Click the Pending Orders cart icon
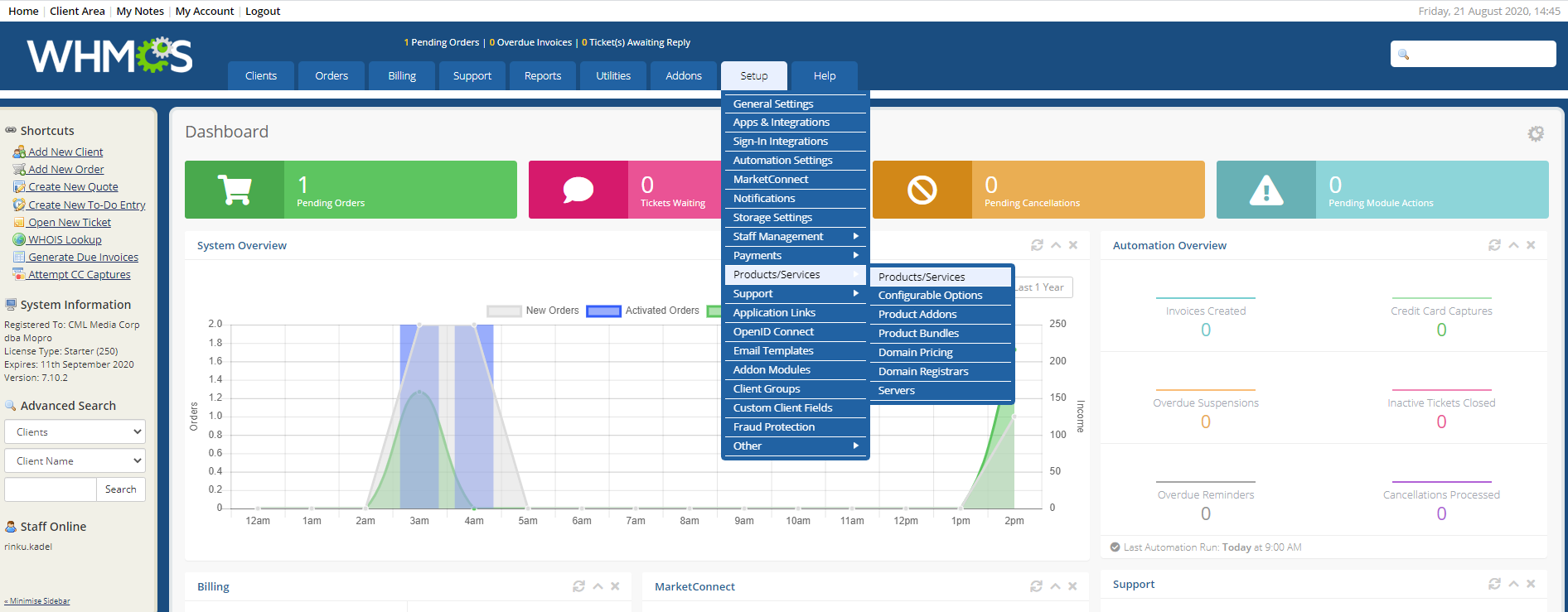This screenshot has height=612, width=1568. pos(235,190)
